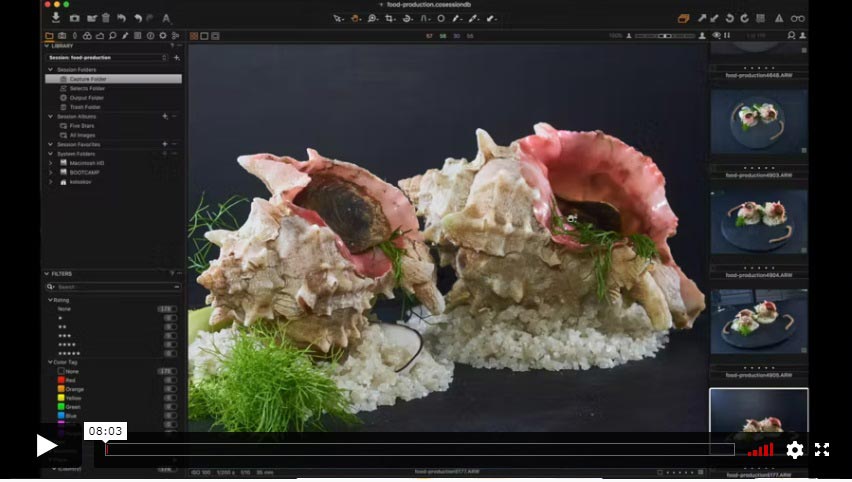Image resolution: width=852 pixels, height=482 pixels.
Task: Toggle the Green color tag filter
Action: pos(170,406)
